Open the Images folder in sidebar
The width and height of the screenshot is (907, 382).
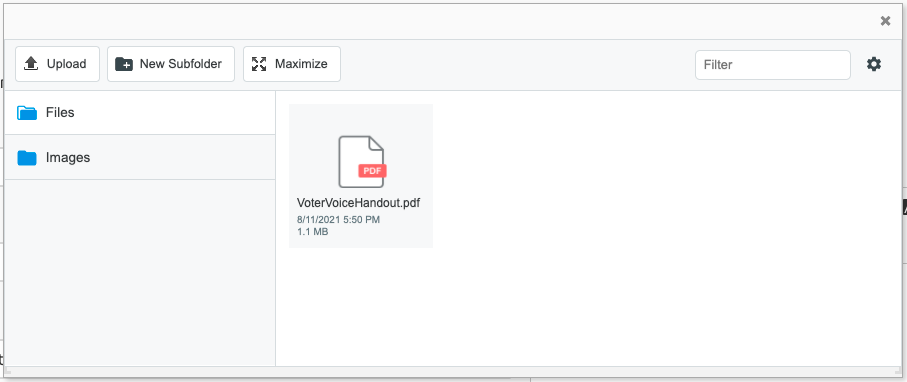coord(139,157)
